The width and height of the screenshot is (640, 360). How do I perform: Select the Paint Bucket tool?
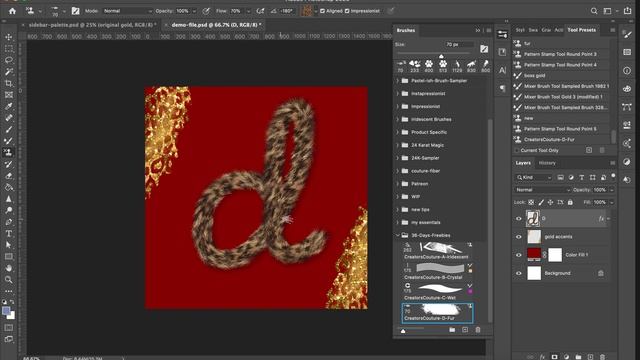[9, 187]
